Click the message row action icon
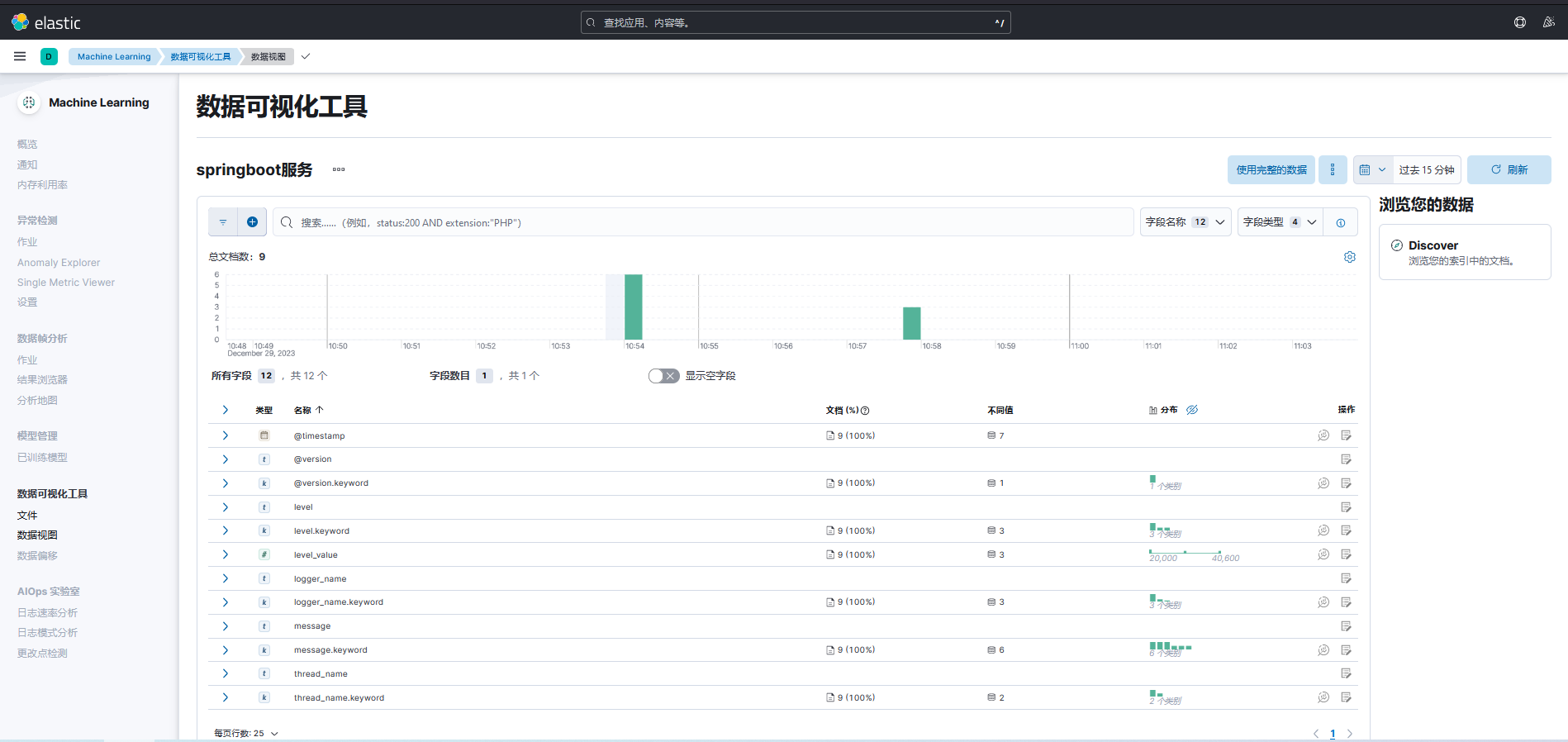 (1347, 626)
